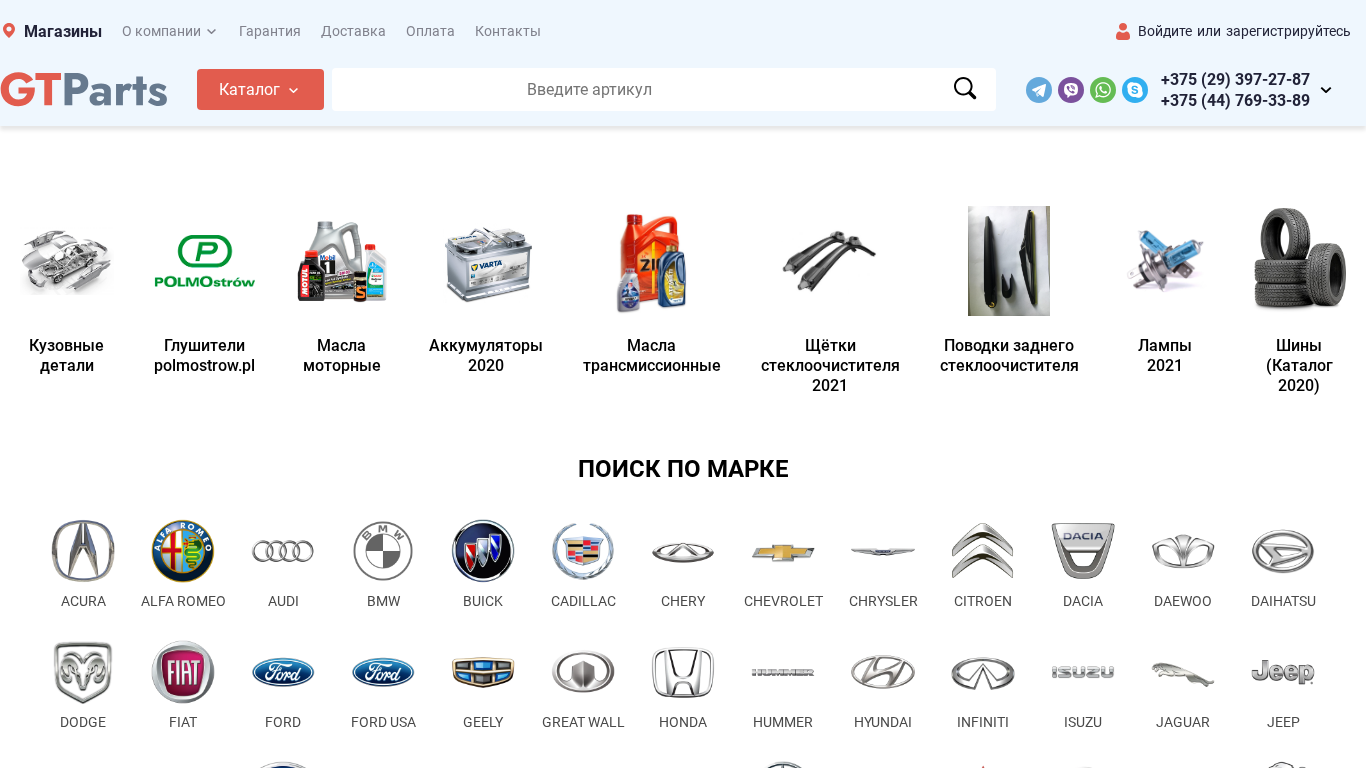
Task: Select the Chrysler wings logo
Action: 883,551
